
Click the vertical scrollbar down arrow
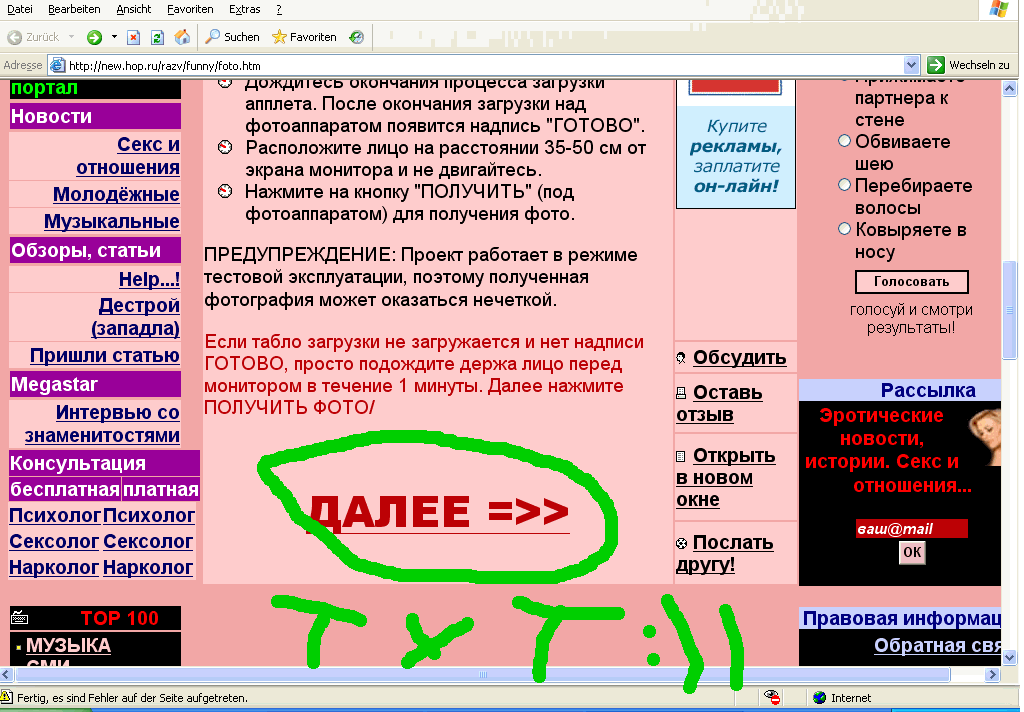tap(1010, 657)
